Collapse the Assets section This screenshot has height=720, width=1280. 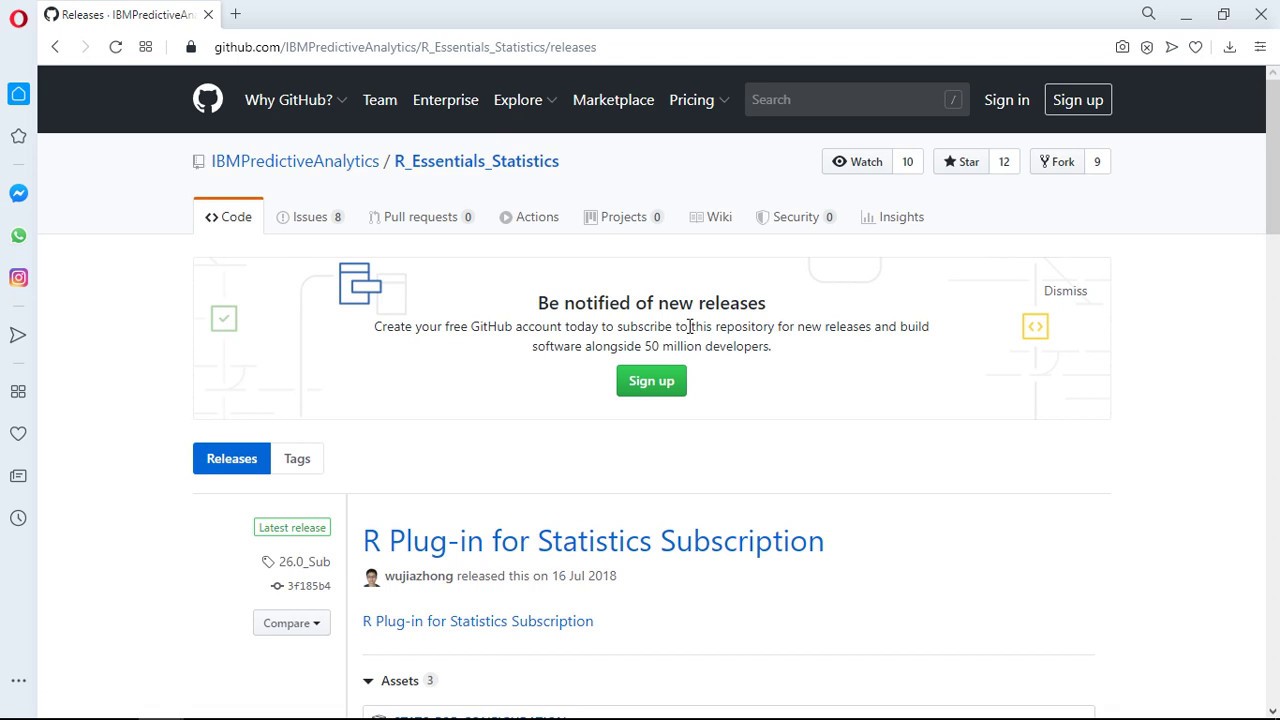click(x=399, y=681)
